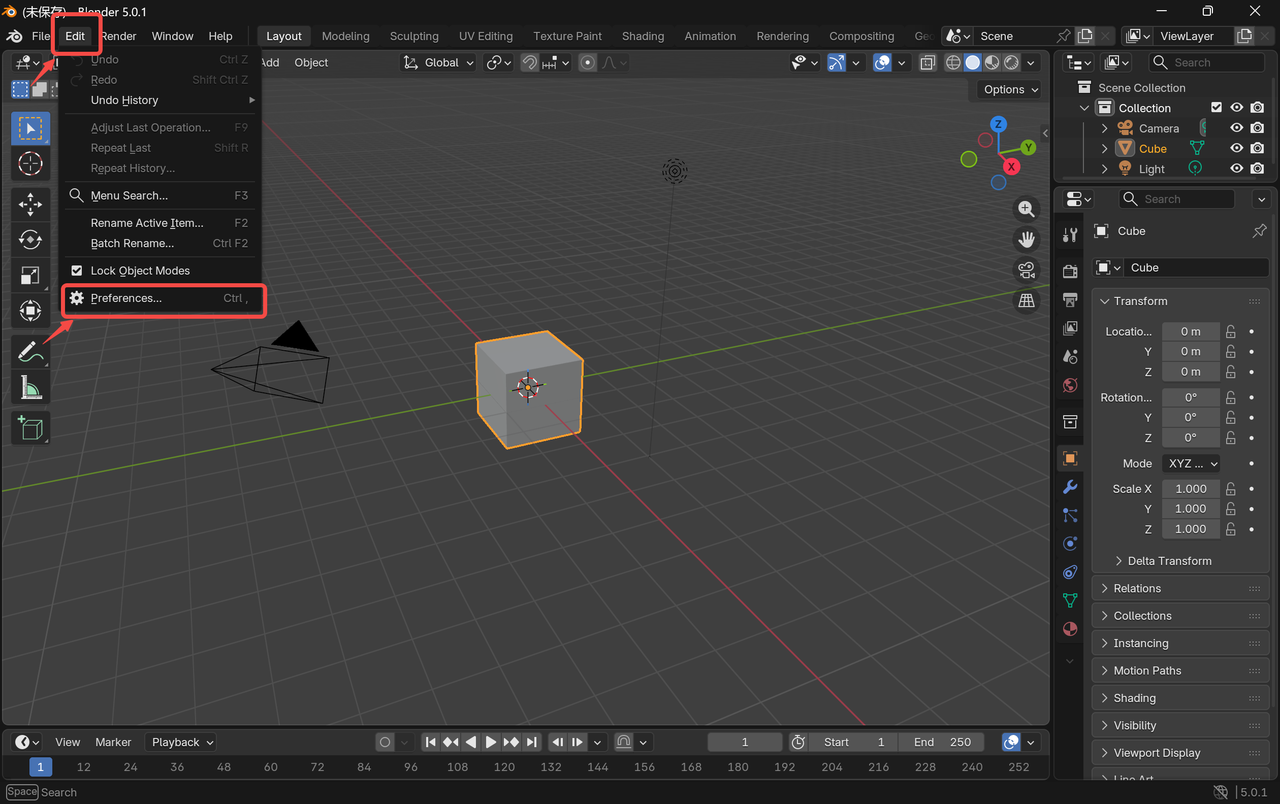
Task: Expand the Relations panel
Action: point(1137,589)
